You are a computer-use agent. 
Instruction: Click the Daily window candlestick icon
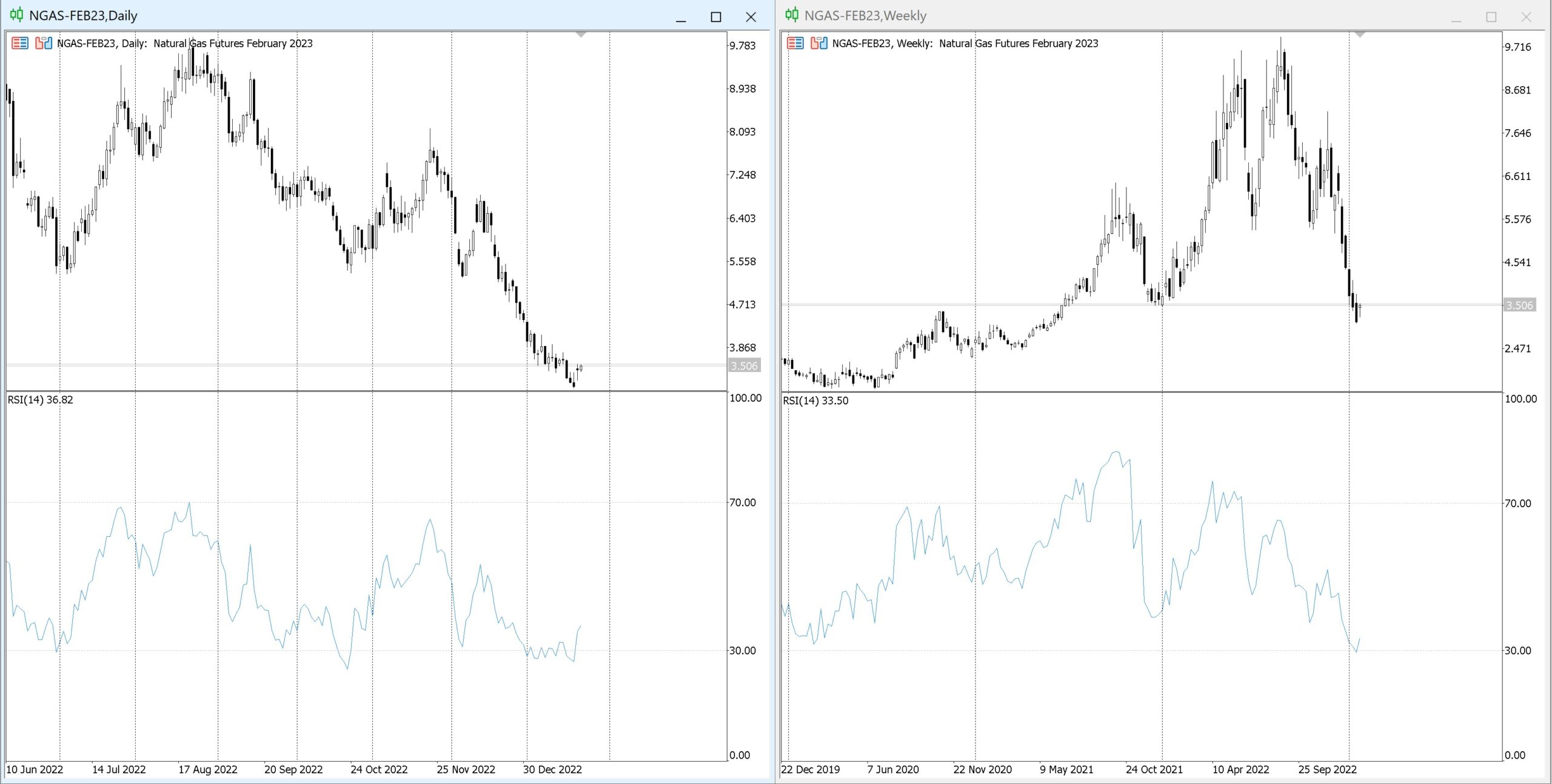point(16,15)
